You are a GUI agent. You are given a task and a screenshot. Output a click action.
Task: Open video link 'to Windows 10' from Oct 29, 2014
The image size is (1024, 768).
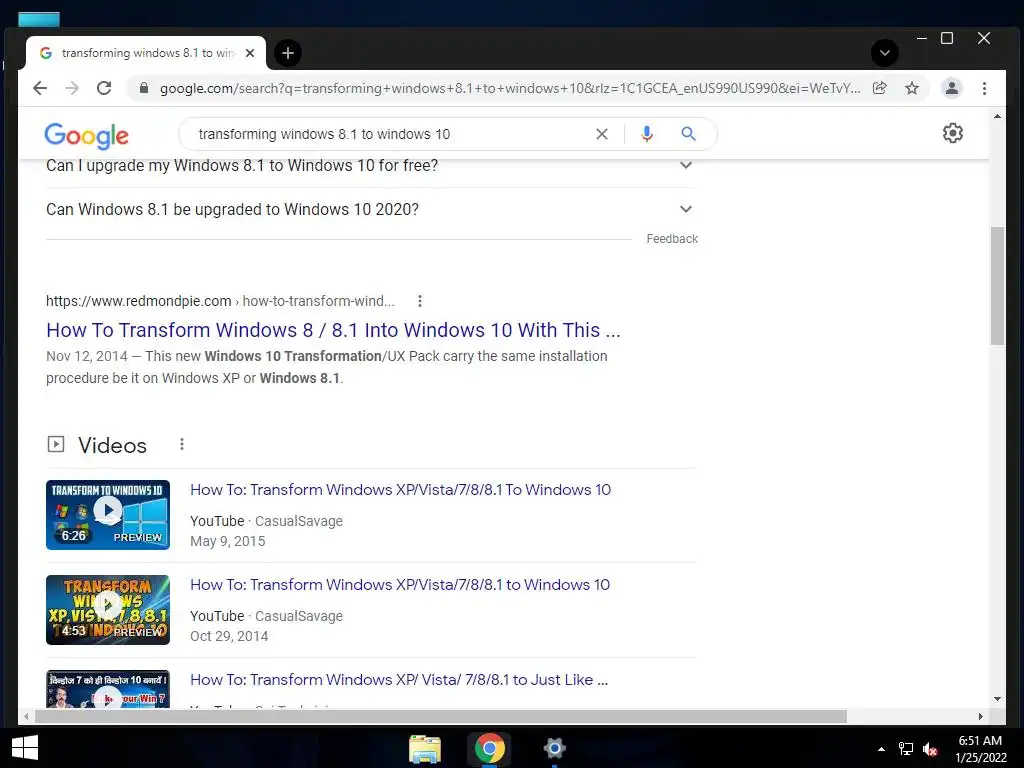coord(400,584)
